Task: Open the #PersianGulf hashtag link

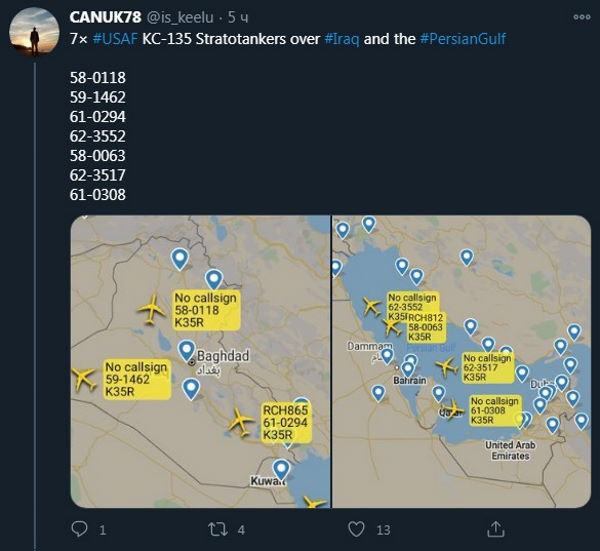Action: click(x=463, y=38)
